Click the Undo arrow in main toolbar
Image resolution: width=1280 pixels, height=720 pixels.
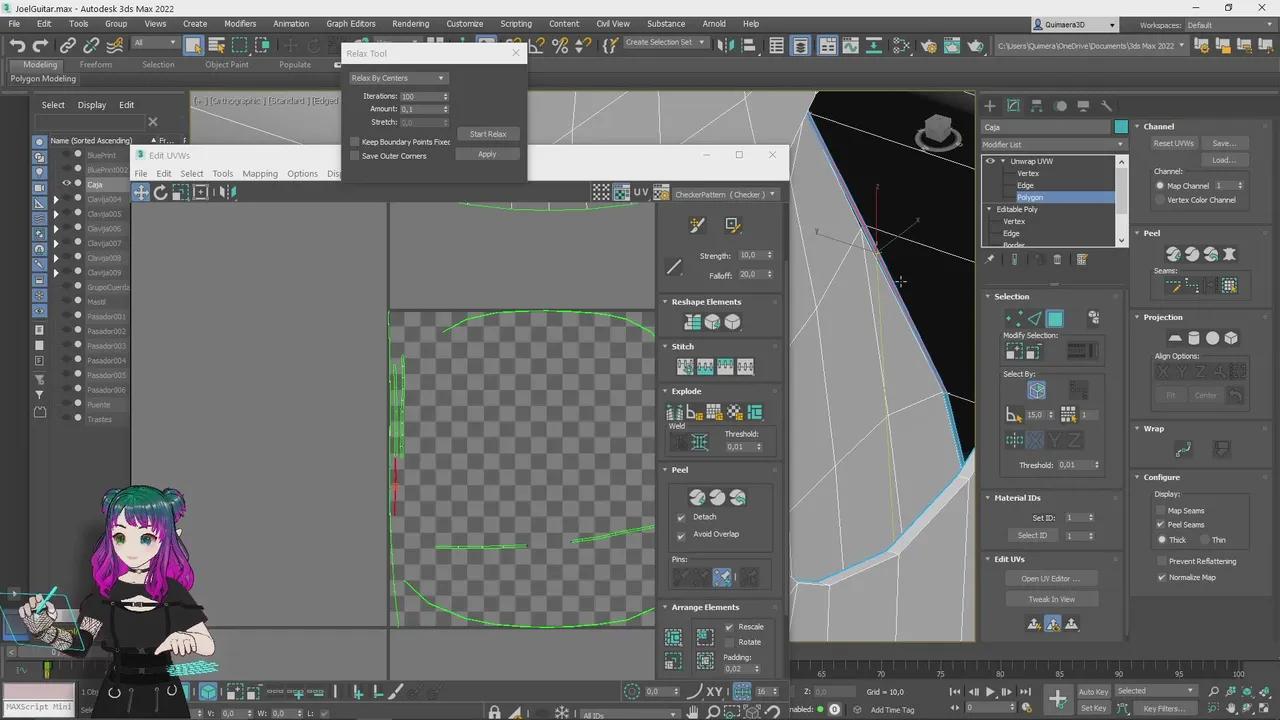(x=17, y=45)
